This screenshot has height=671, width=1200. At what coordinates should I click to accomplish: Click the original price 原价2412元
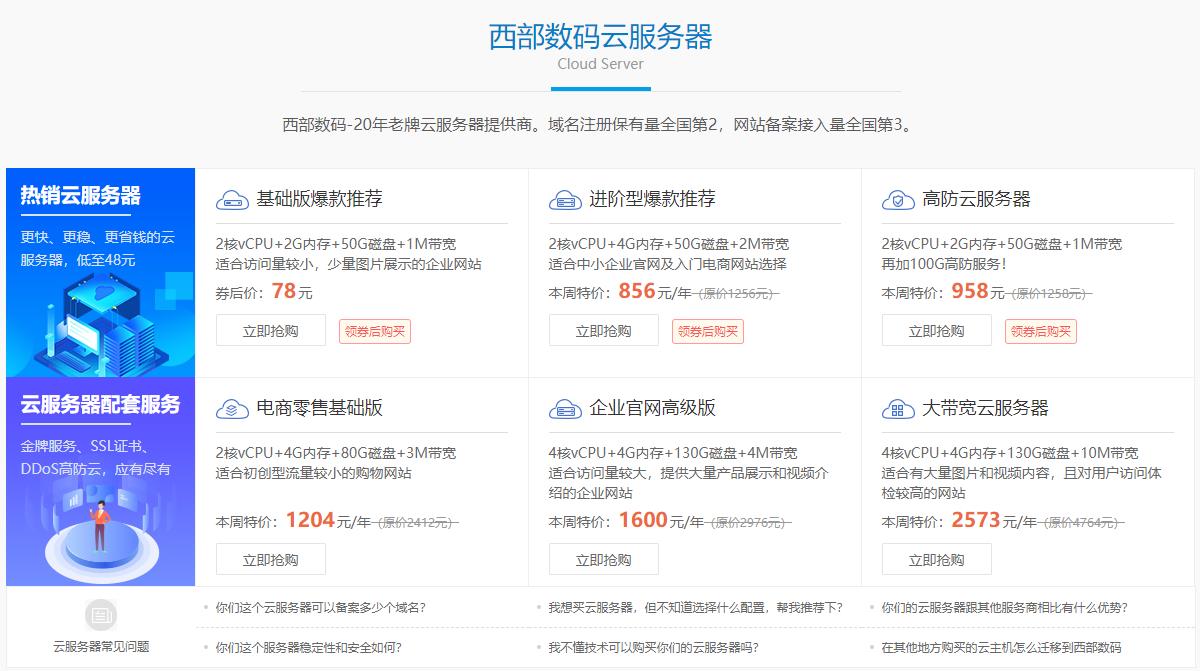[416, 522]
